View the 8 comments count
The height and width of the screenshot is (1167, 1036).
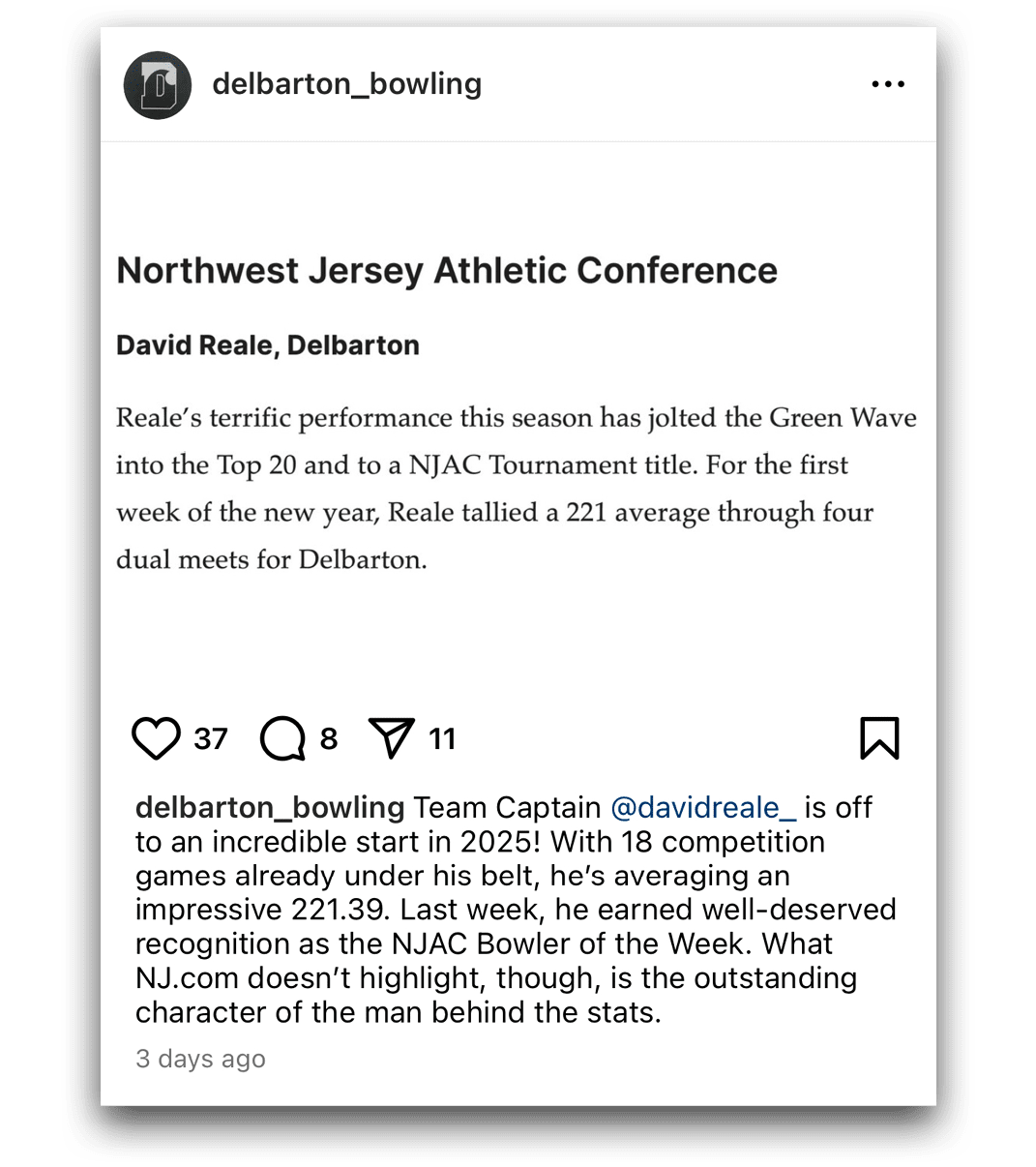coord(329,739)
